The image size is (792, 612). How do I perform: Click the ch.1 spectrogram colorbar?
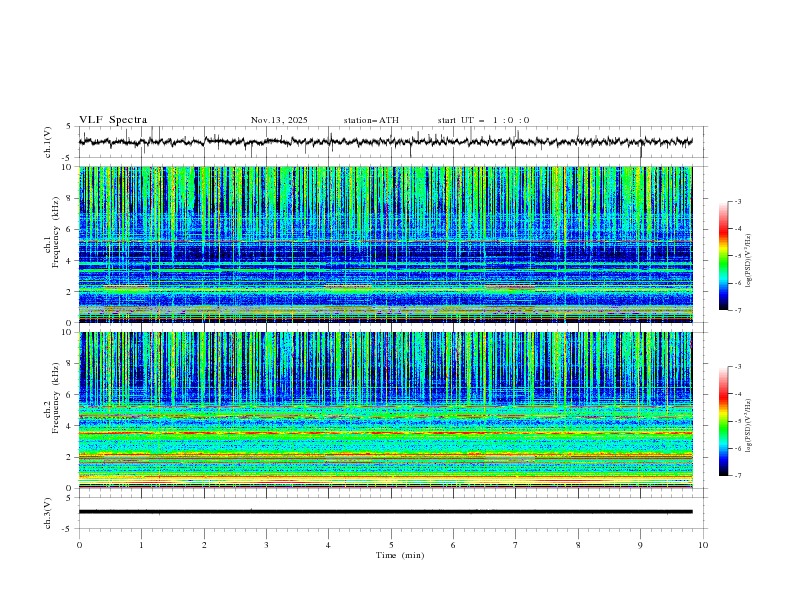click(x=723, y=256)
